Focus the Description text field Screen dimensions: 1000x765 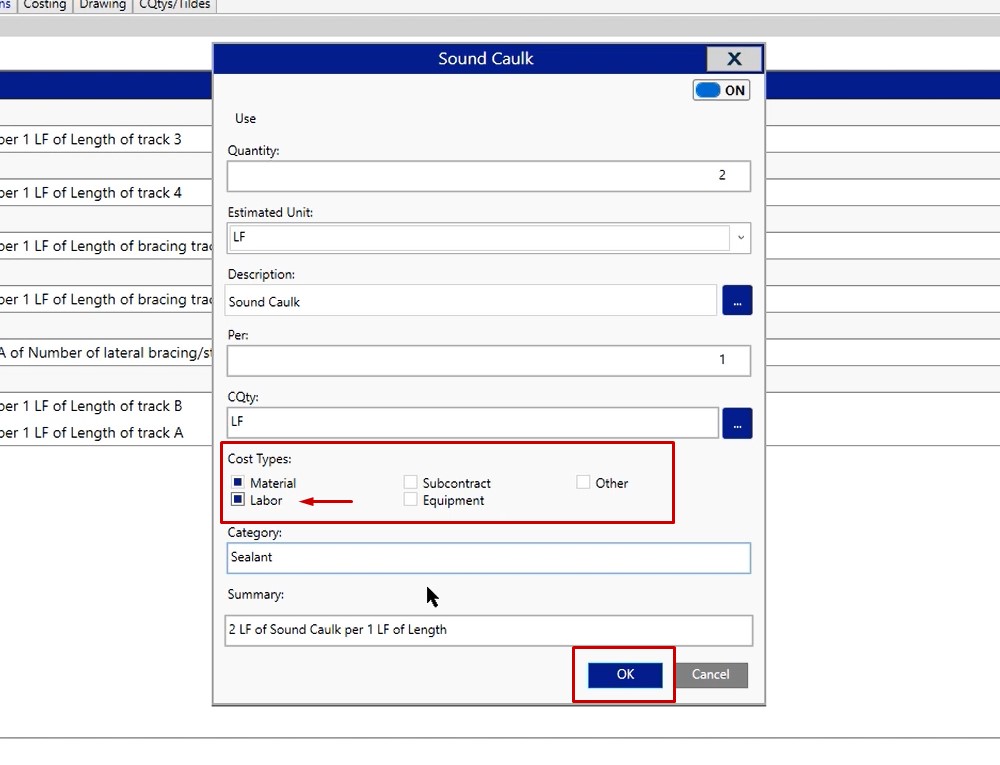470,301
